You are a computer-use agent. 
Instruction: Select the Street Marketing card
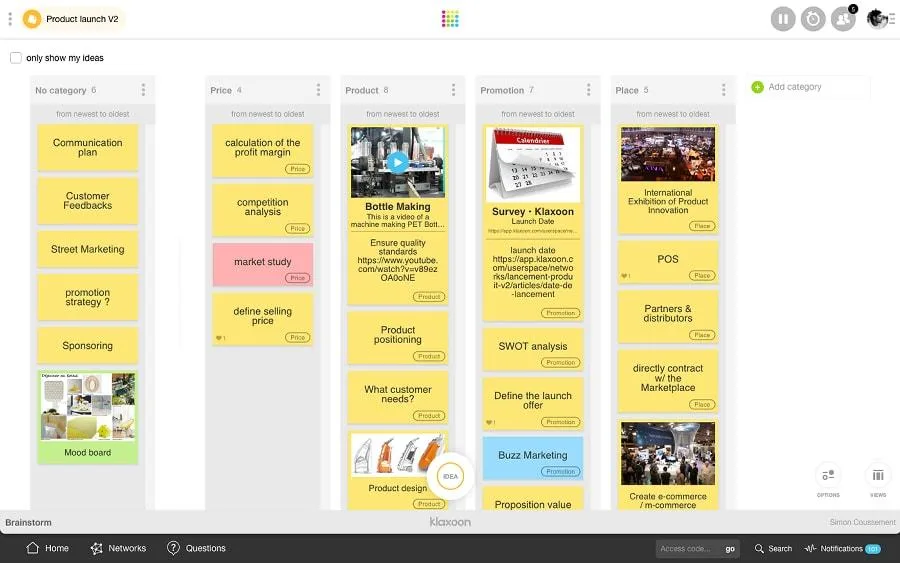(x=88, y=249)
